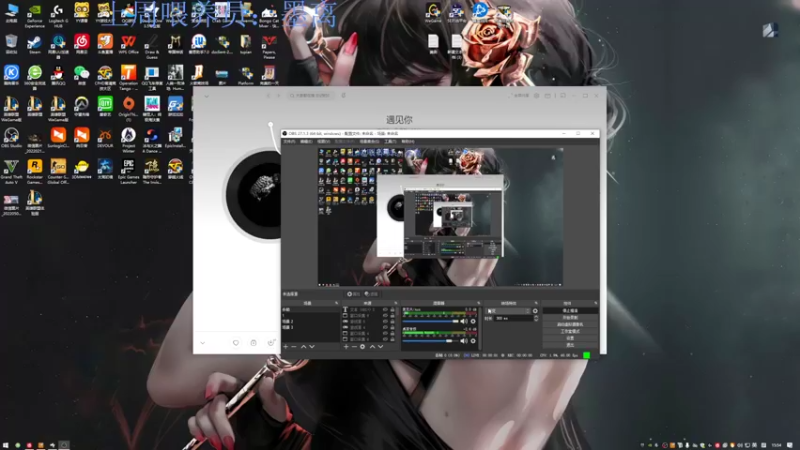Toggle lock of the text source row
Image resolution: width=800 pixels, height=450 pixels.
coord(392,310)
